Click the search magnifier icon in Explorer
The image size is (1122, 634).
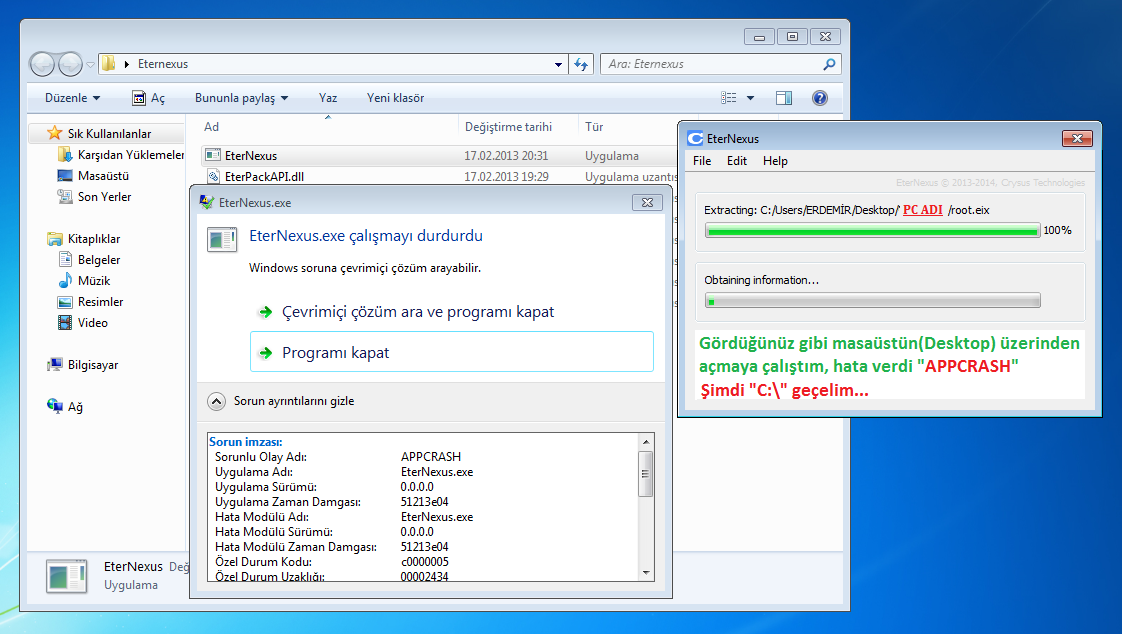[829, 64]
